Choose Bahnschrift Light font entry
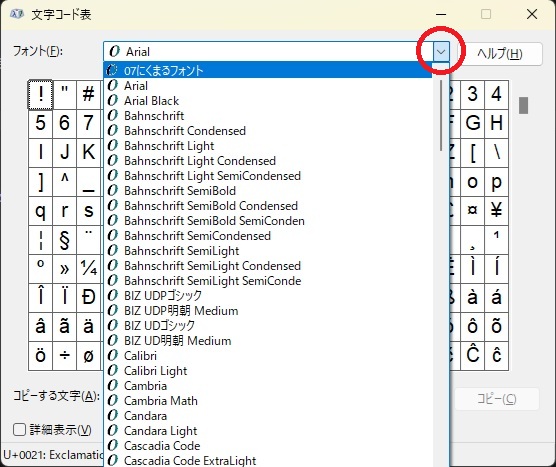Viewport: 556px width, 467px height. click(268, 146)
